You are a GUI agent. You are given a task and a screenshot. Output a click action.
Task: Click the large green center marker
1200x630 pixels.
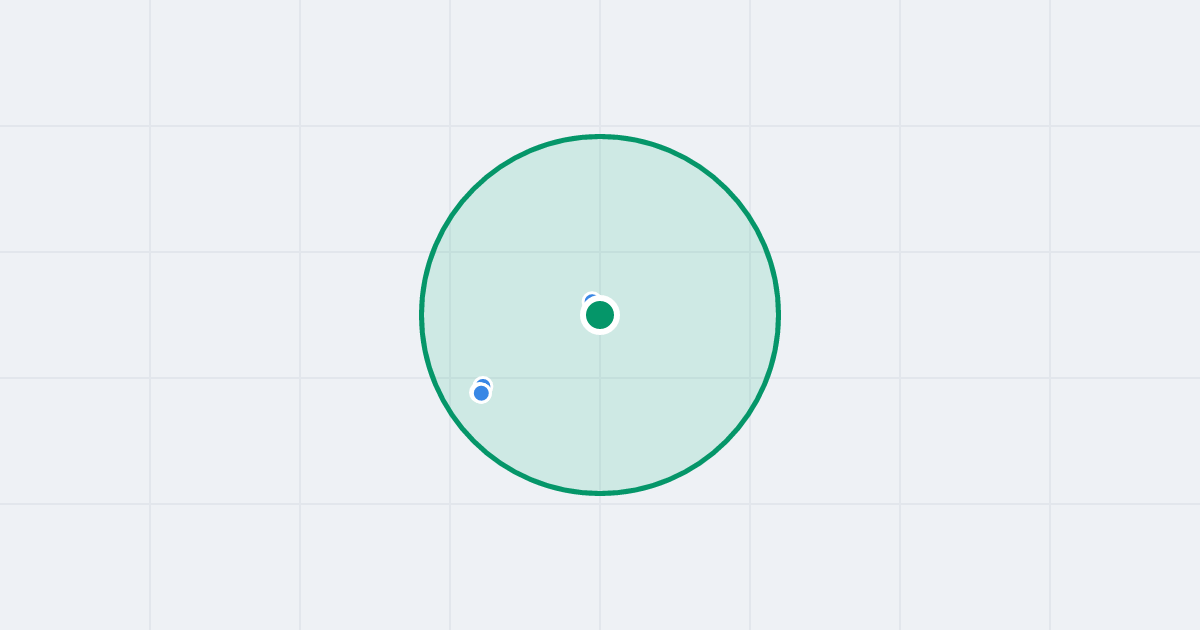click(600, 315)
